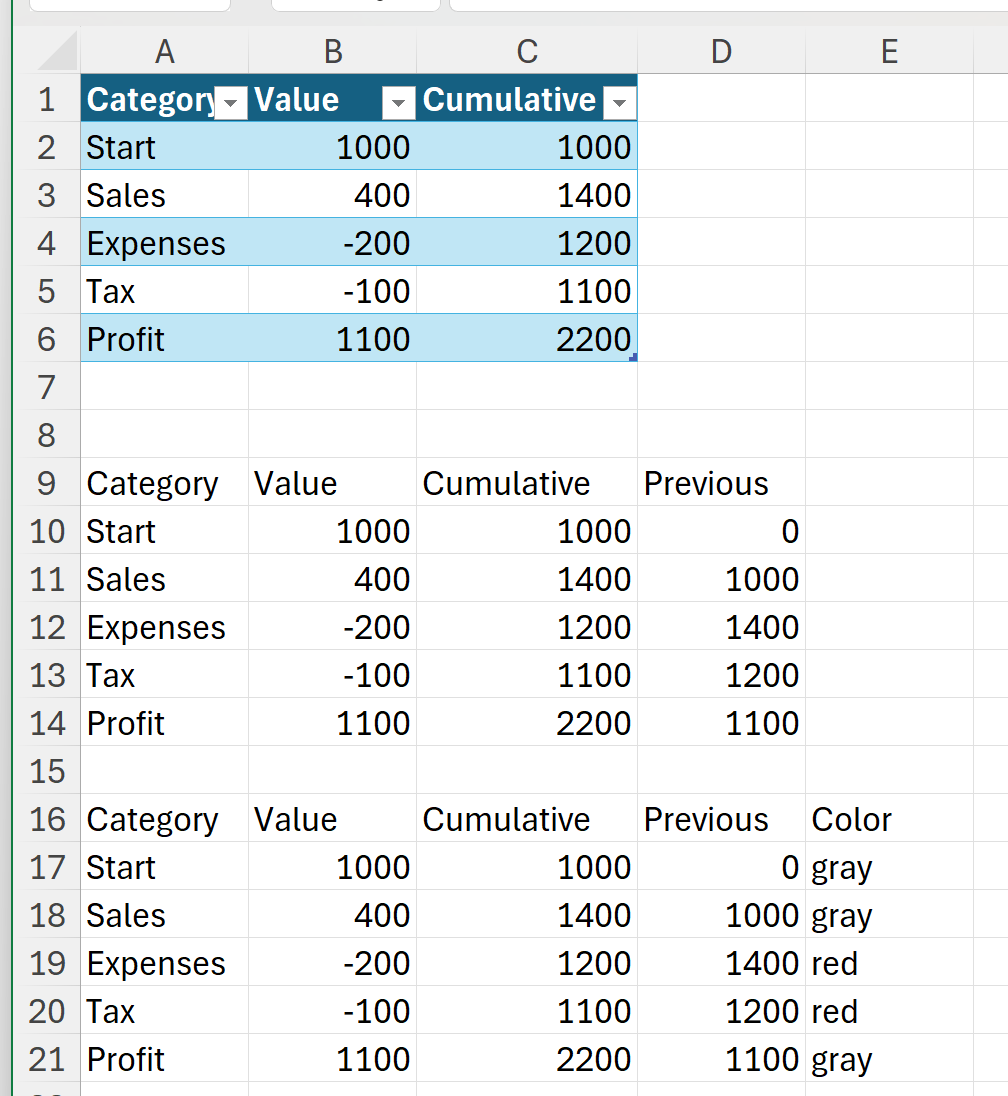Image resolution: width=1008 pixels, height=1096 pixels.
Task: Open the Cumulative column filter dropdown
Action: [620, 102]
